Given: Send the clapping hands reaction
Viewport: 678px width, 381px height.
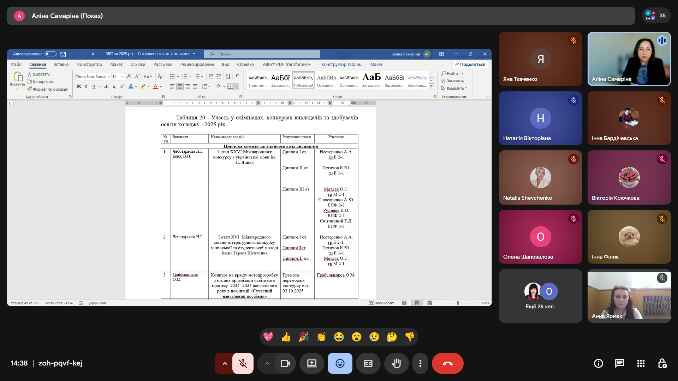Looking at the screenshot, I should coord(321,337).
